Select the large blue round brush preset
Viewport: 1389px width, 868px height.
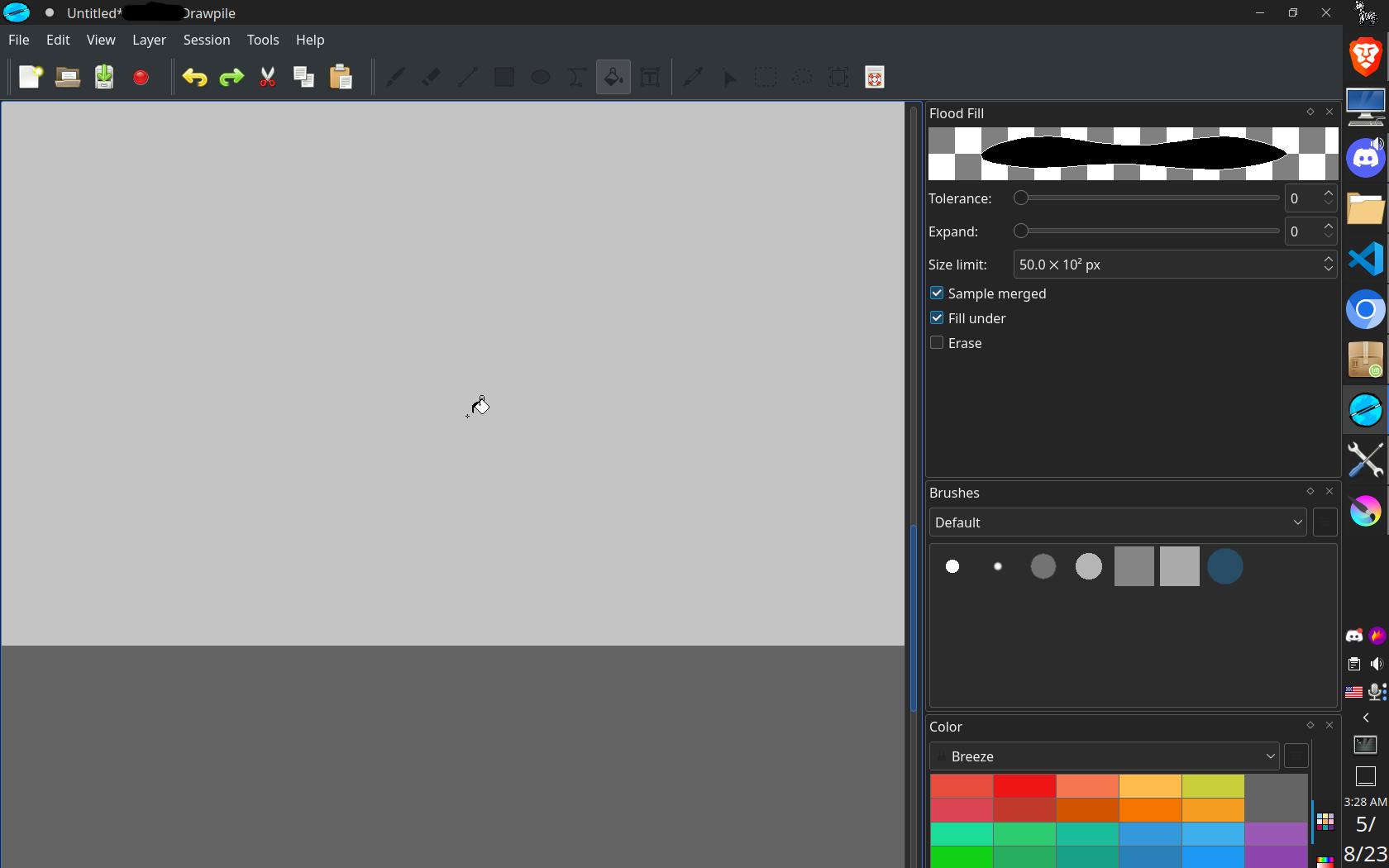pyautogui.click(x=1225, y=566)
